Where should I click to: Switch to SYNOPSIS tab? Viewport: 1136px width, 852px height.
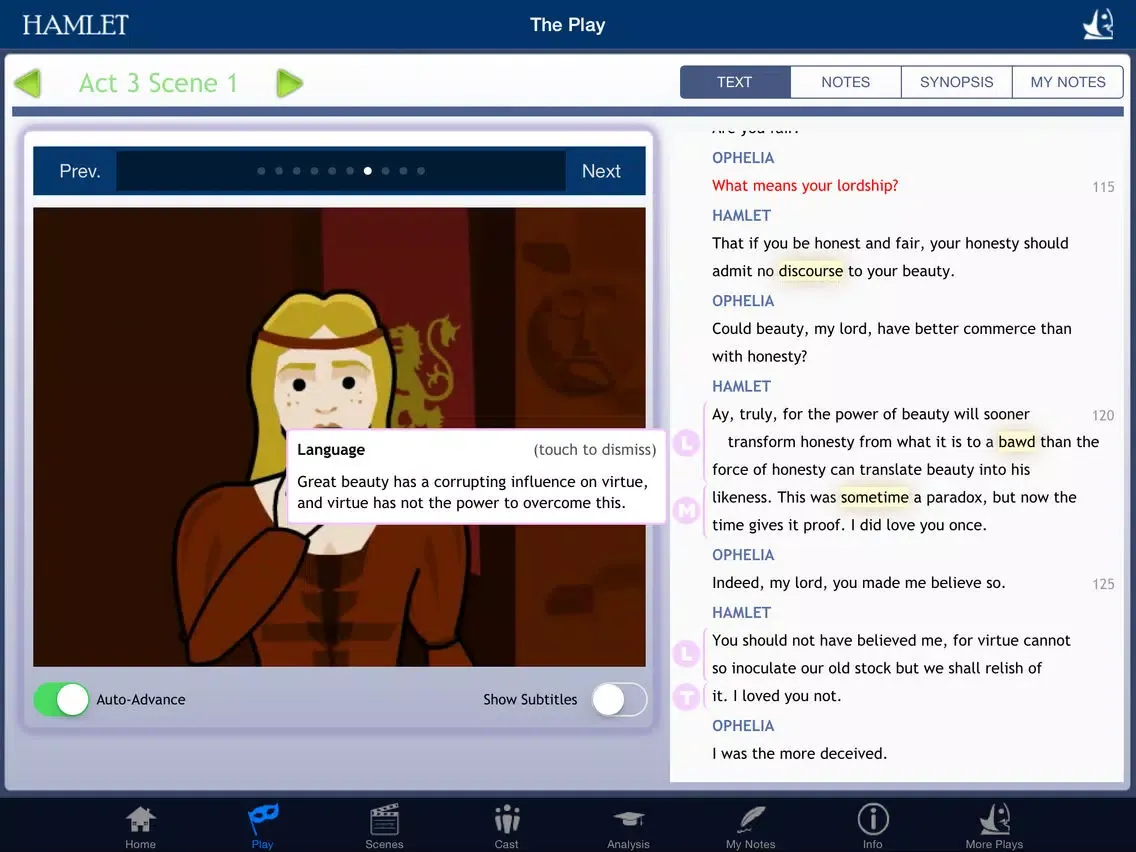pyautogui.click(x=956, y=82)
